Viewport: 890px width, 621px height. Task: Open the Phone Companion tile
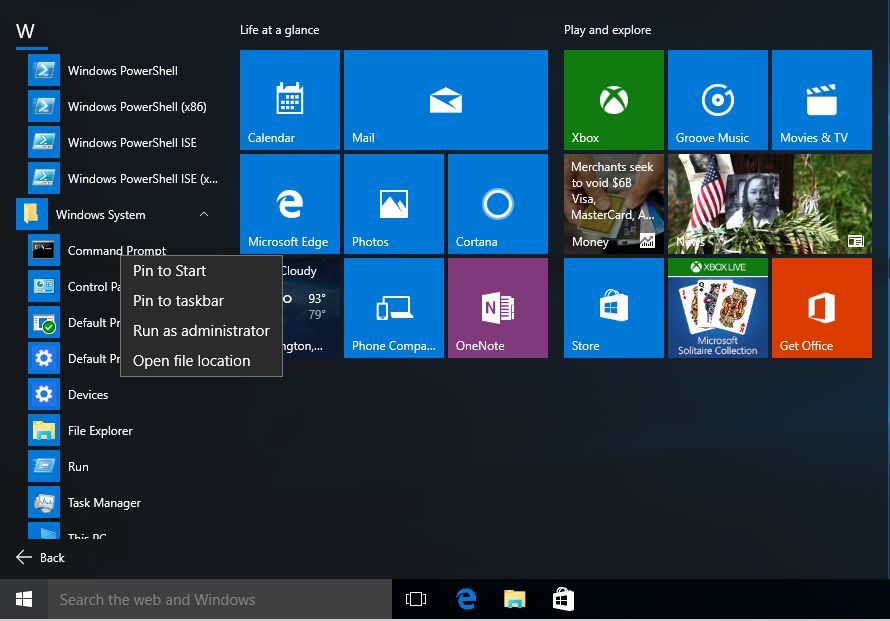point(394,308)
